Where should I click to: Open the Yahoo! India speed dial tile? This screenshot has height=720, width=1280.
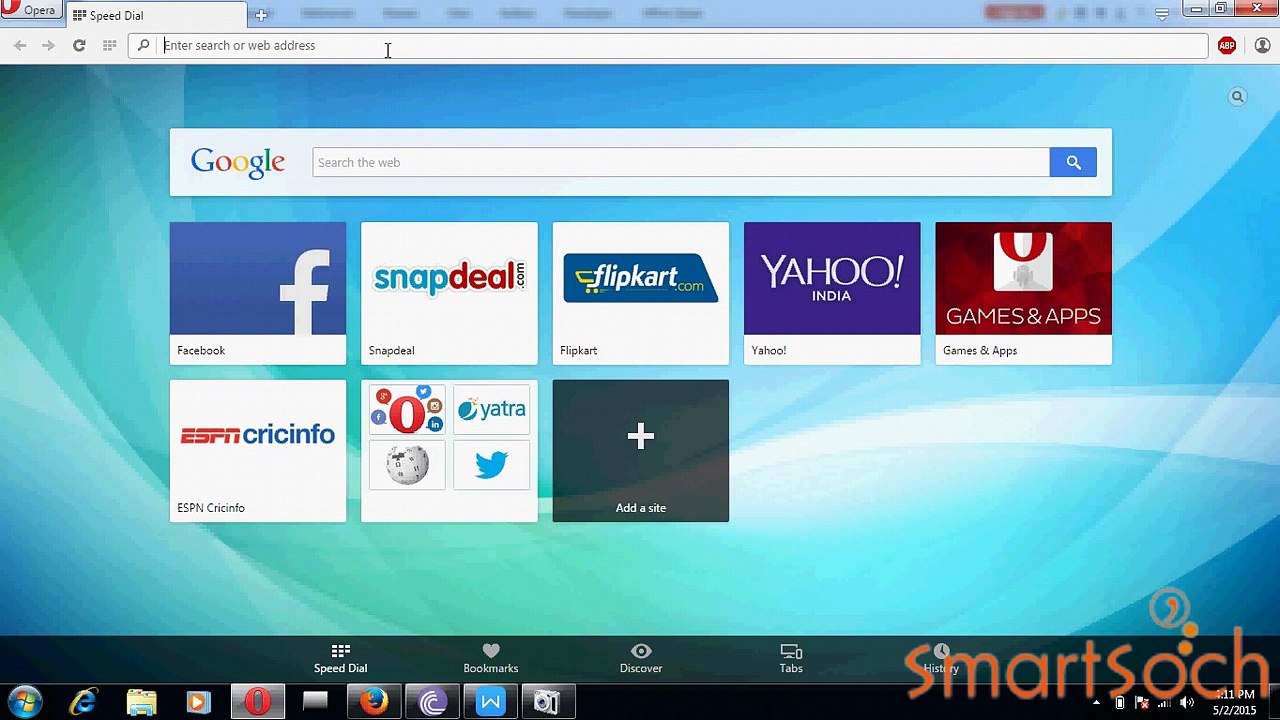[832, 293]
